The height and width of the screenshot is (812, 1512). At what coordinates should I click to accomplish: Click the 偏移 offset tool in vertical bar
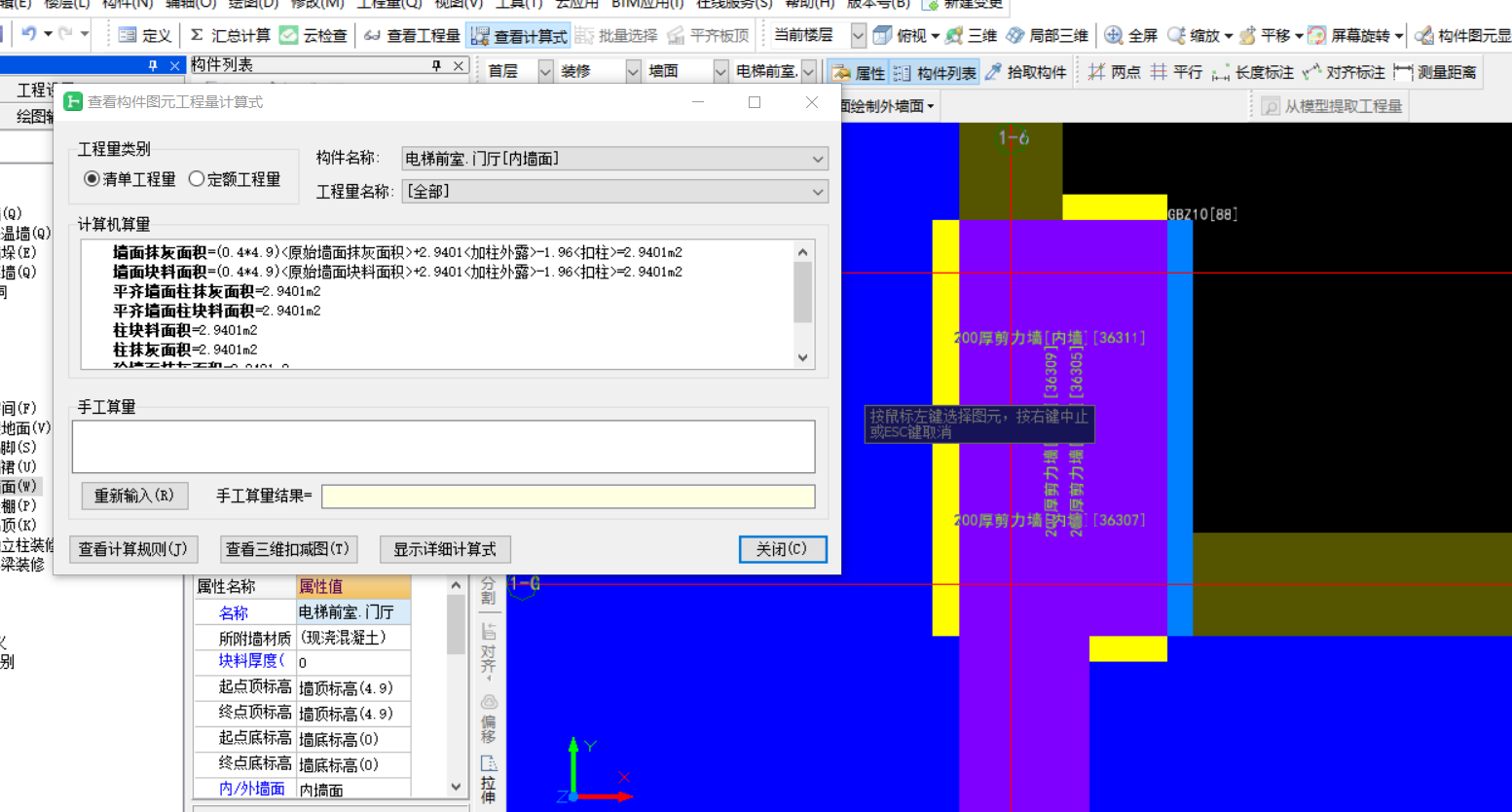click(x=488, y=719)
